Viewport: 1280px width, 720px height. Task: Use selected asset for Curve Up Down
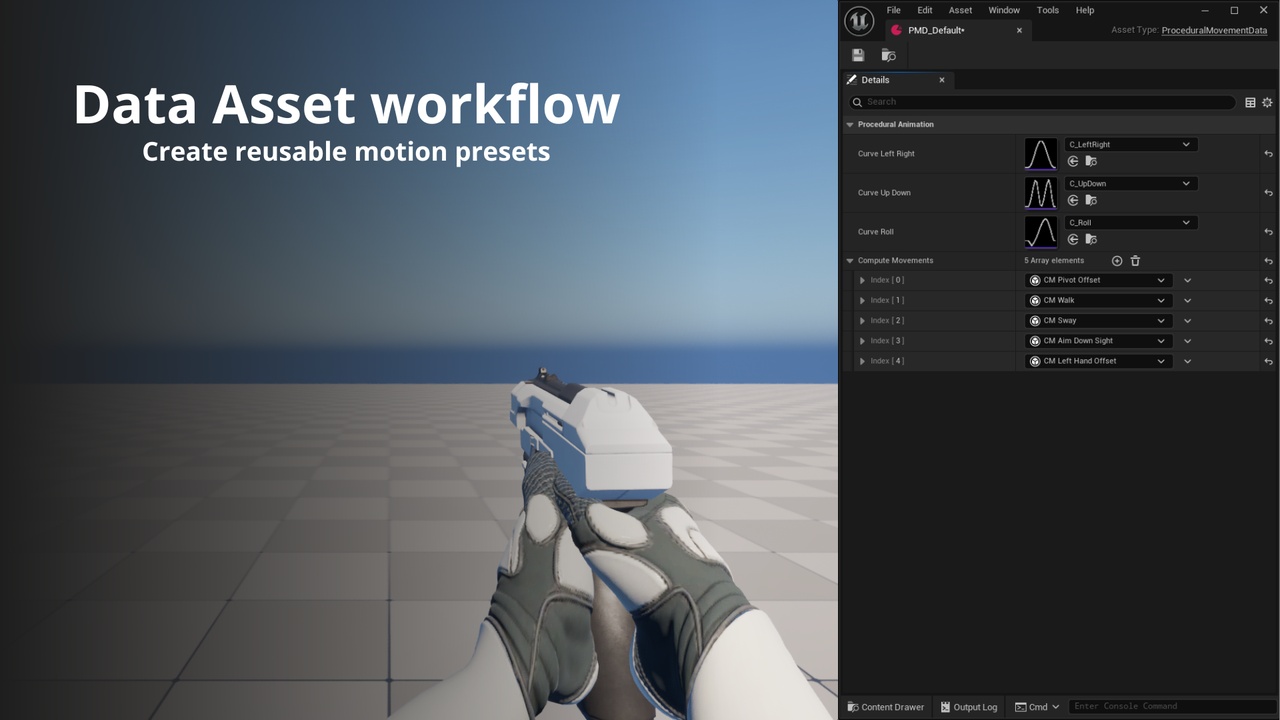[1073, 200]
